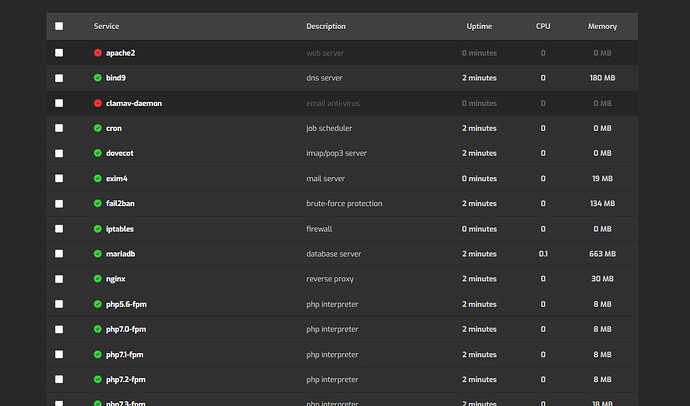Click the CPU column header
Screen dimensions: 690x406
pyautogui.click(x=543, y=26)
